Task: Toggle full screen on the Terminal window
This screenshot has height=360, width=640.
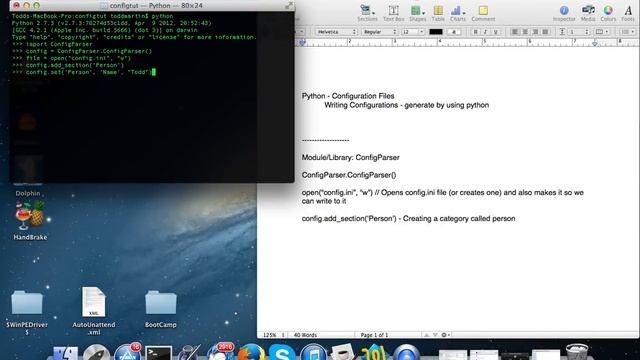Action: [289, 5]
